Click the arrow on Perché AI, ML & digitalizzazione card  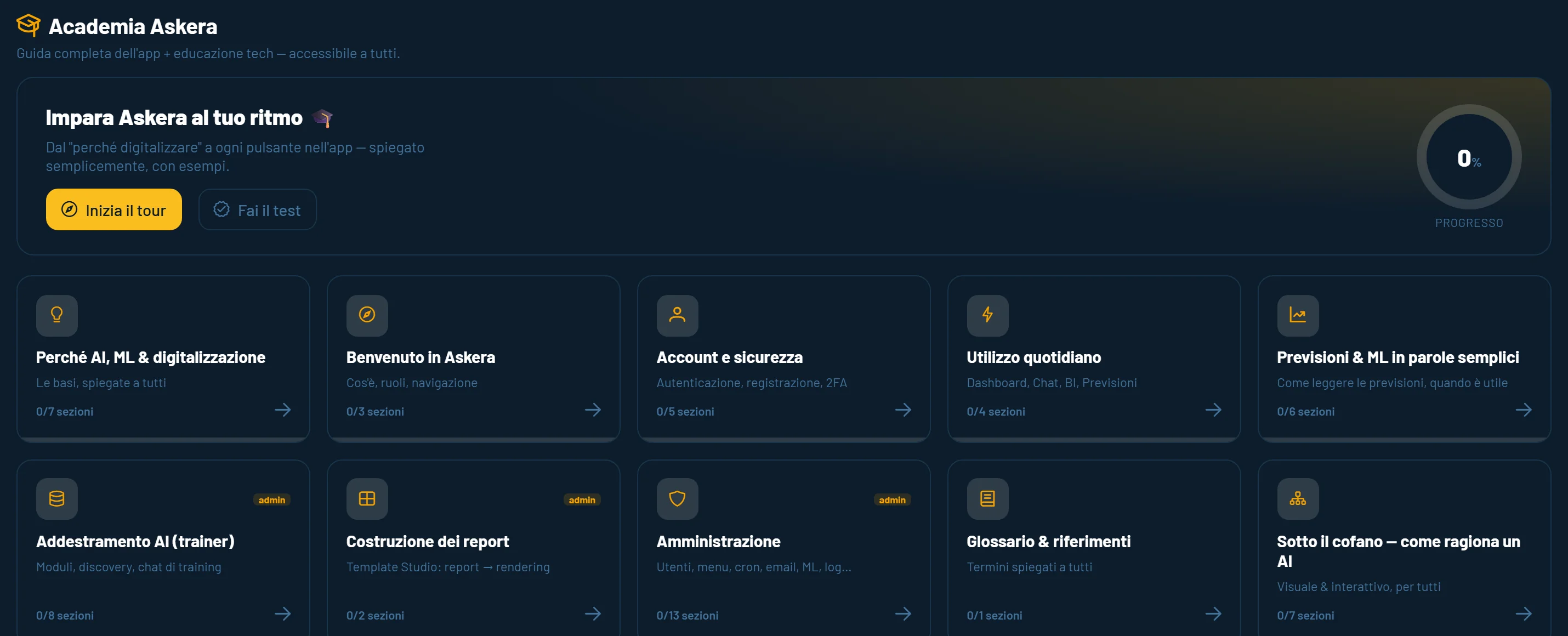pos(282,410)
